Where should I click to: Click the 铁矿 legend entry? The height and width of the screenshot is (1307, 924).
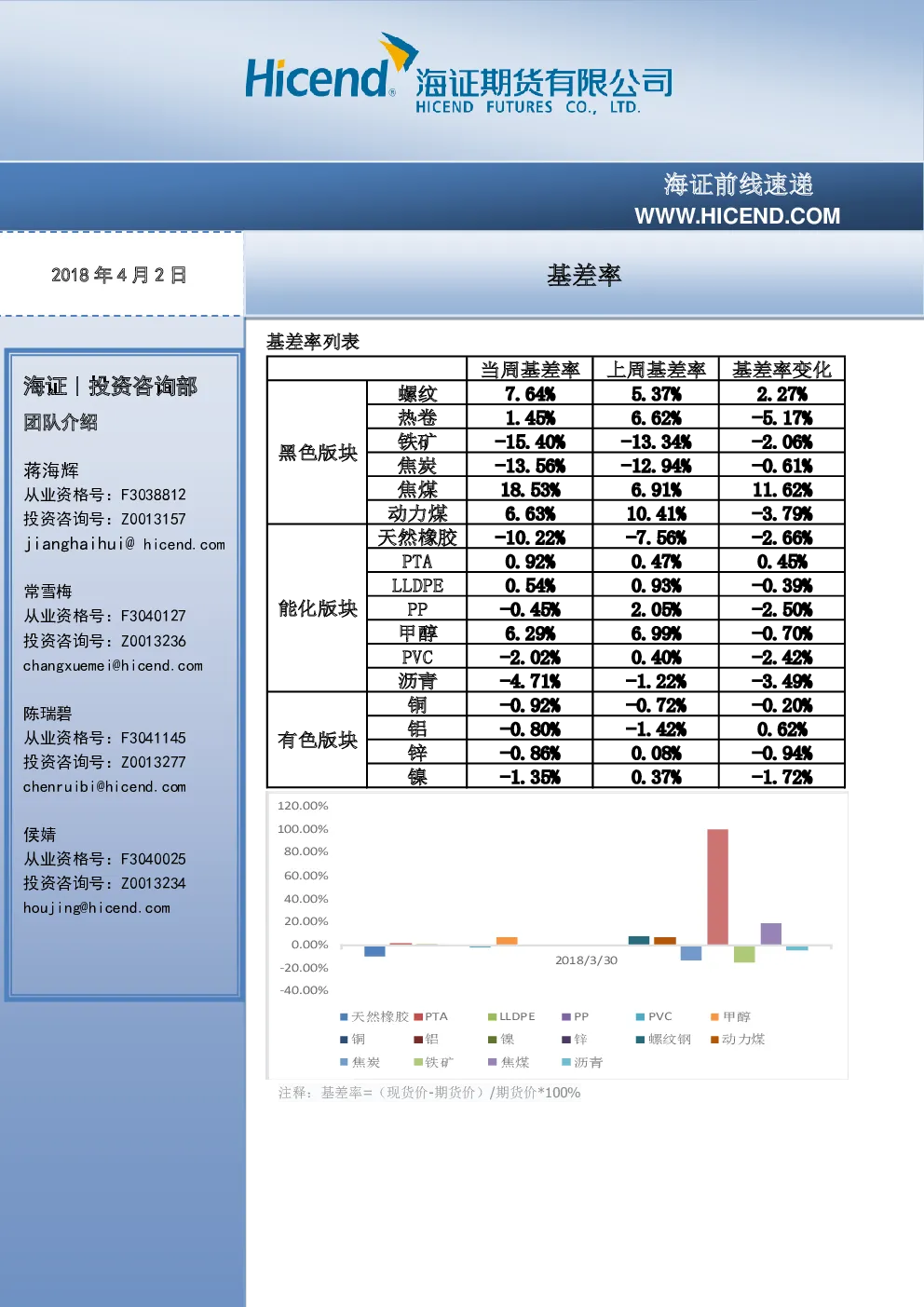click(x=434, y=1062)
